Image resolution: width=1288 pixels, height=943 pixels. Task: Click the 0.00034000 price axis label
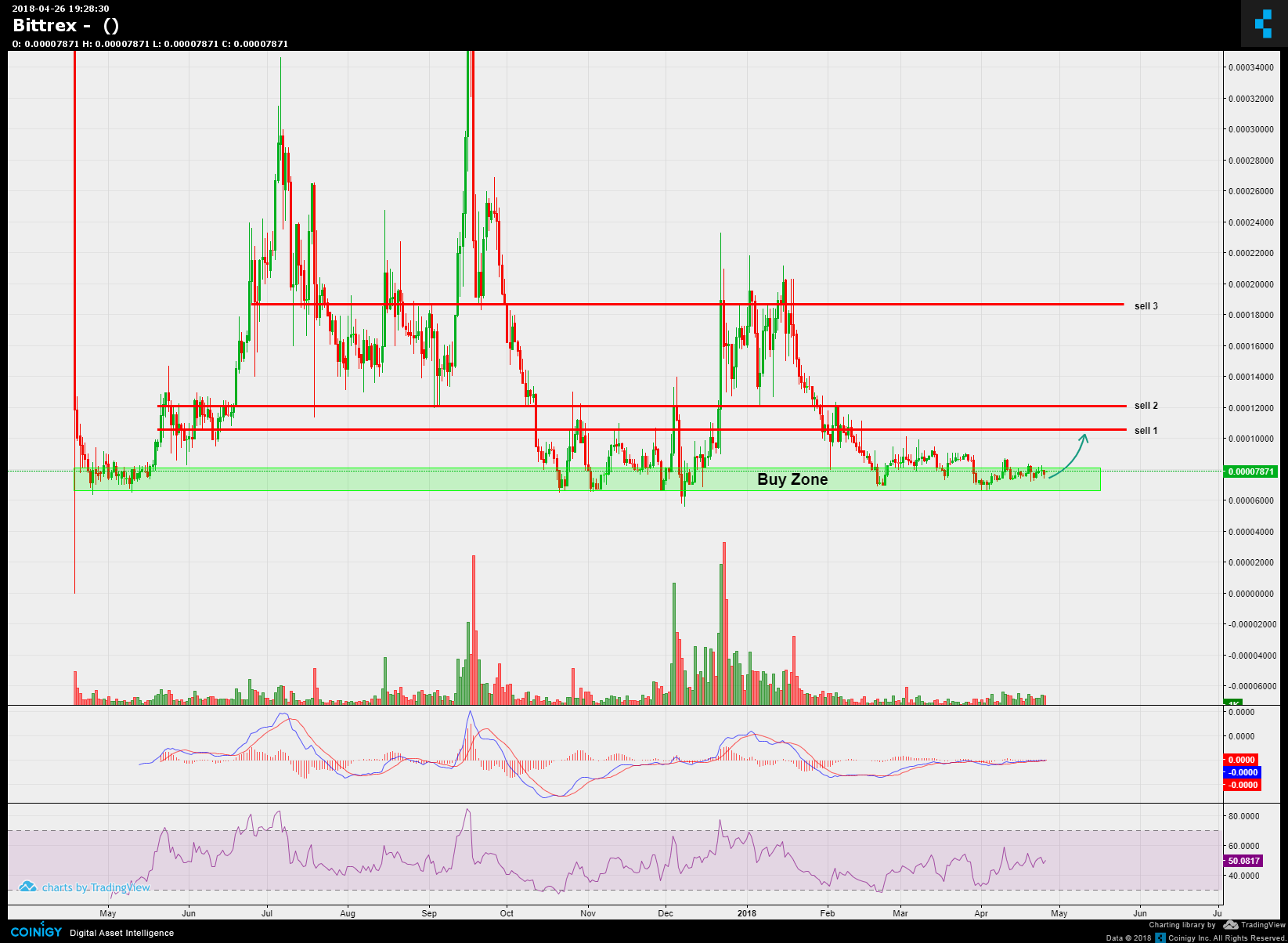pyautogui.click(x=1251, y=67)
